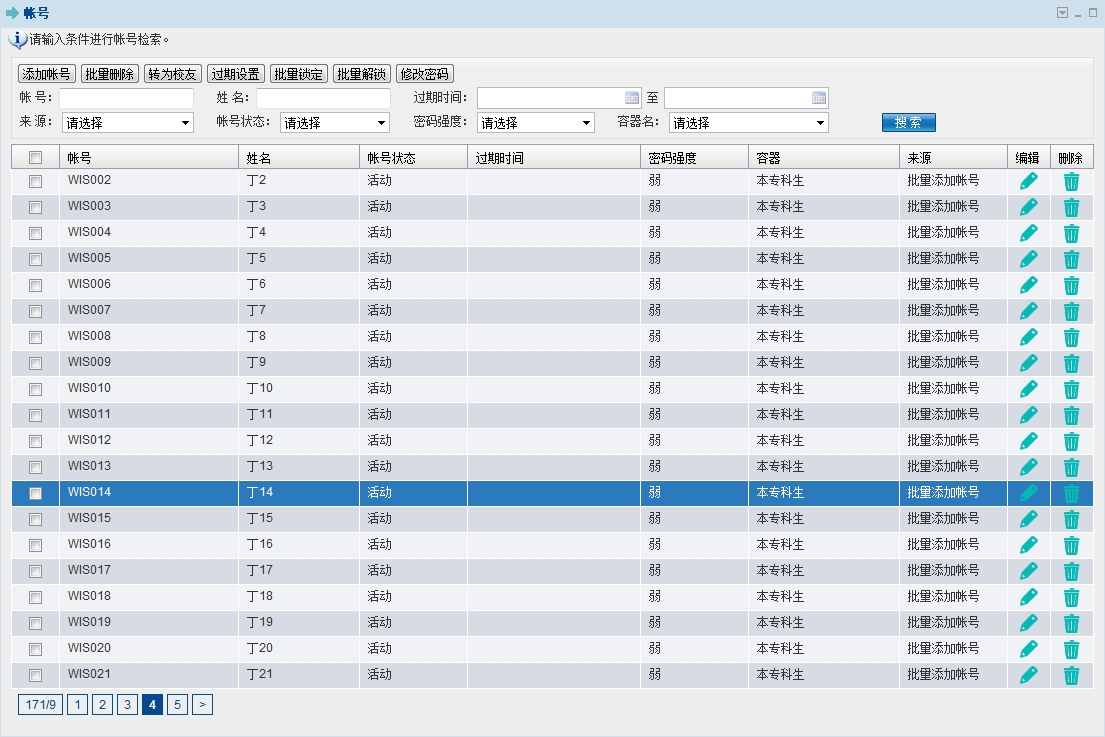Open calendar picker for expiry start date
The image size is (1105, 737).
click(x=632, y=98)
